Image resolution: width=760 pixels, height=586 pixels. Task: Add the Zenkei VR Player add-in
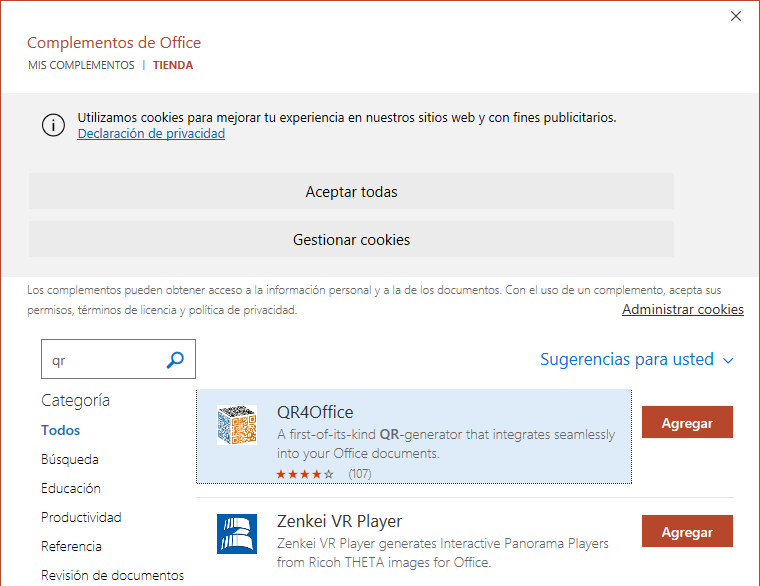point(687,531)
